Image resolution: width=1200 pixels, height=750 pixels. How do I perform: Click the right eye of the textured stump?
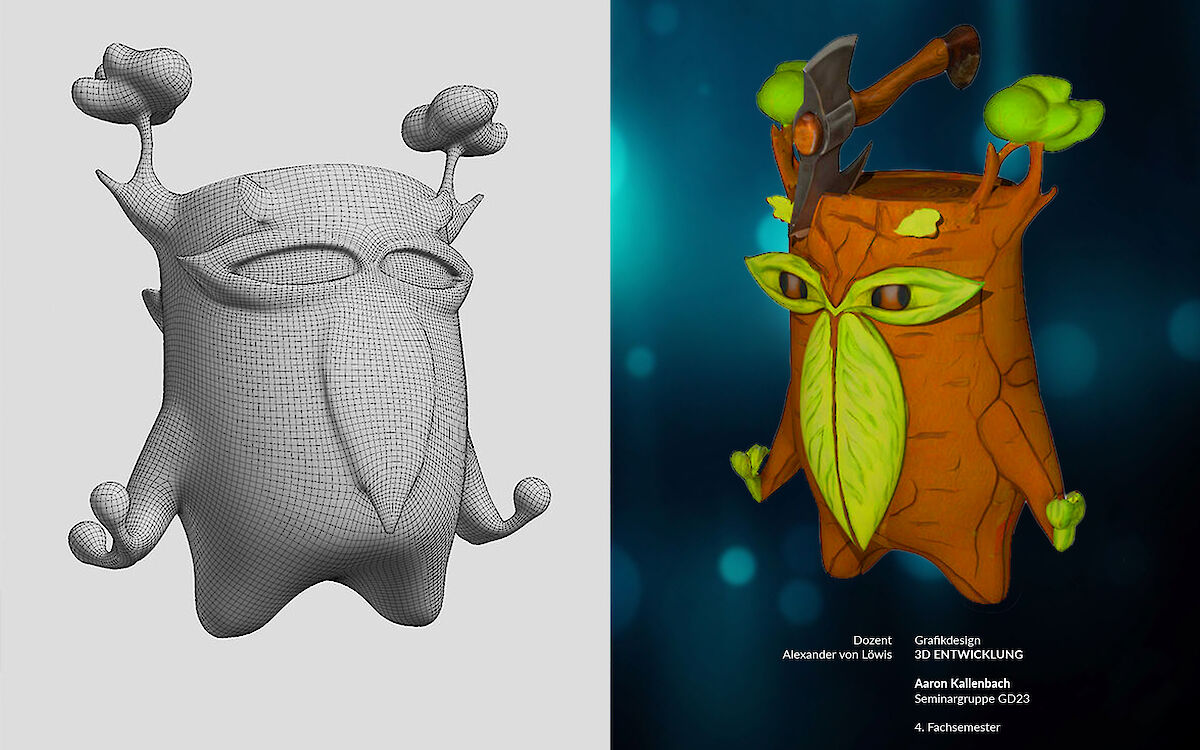889,296
